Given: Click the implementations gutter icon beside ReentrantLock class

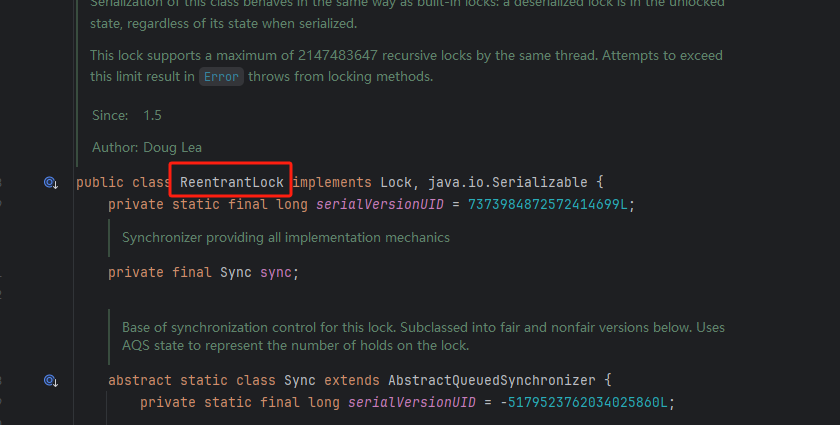Looking at the screenshot, I should [x=51, y=183].
